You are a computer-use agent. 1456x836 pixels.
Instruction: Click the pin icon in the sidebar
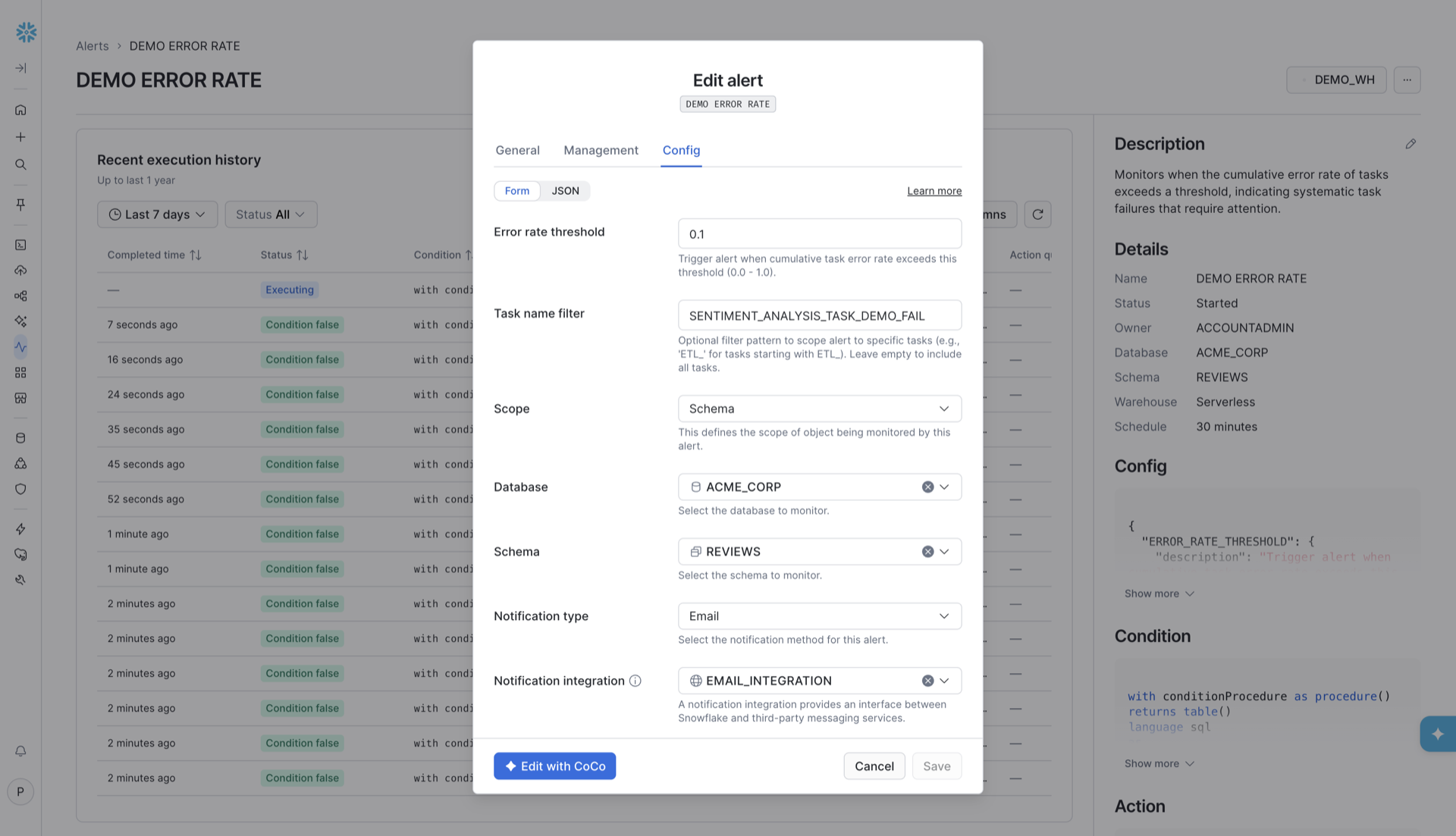(x=20, y=205)
